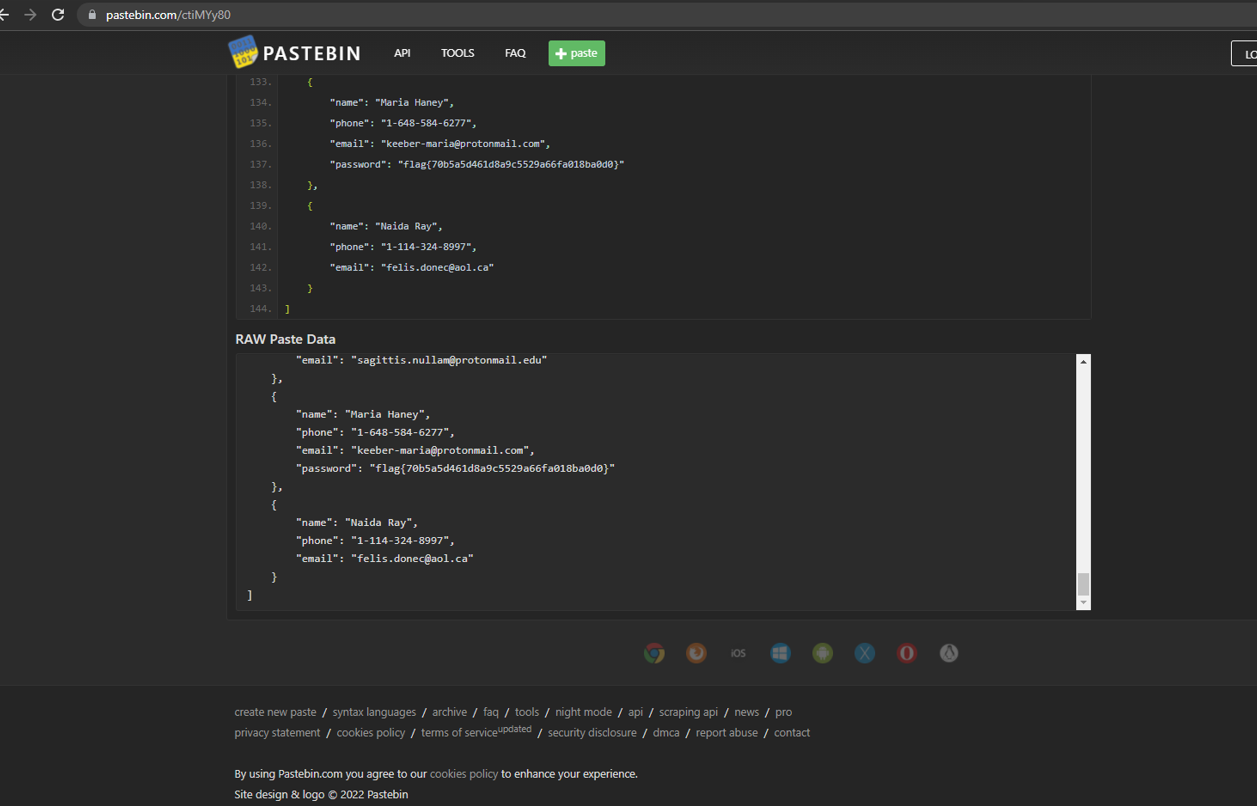Viewport: 1257px width, 806px height.
Task: Click the raw paste scrollbar down arrow
Action: [x=1083, y=603]
